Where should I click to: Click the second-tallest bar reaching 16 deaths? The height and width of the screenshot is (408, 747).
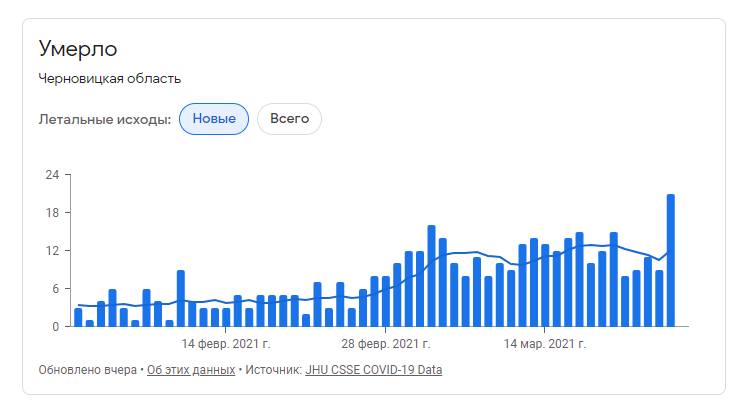431,276
